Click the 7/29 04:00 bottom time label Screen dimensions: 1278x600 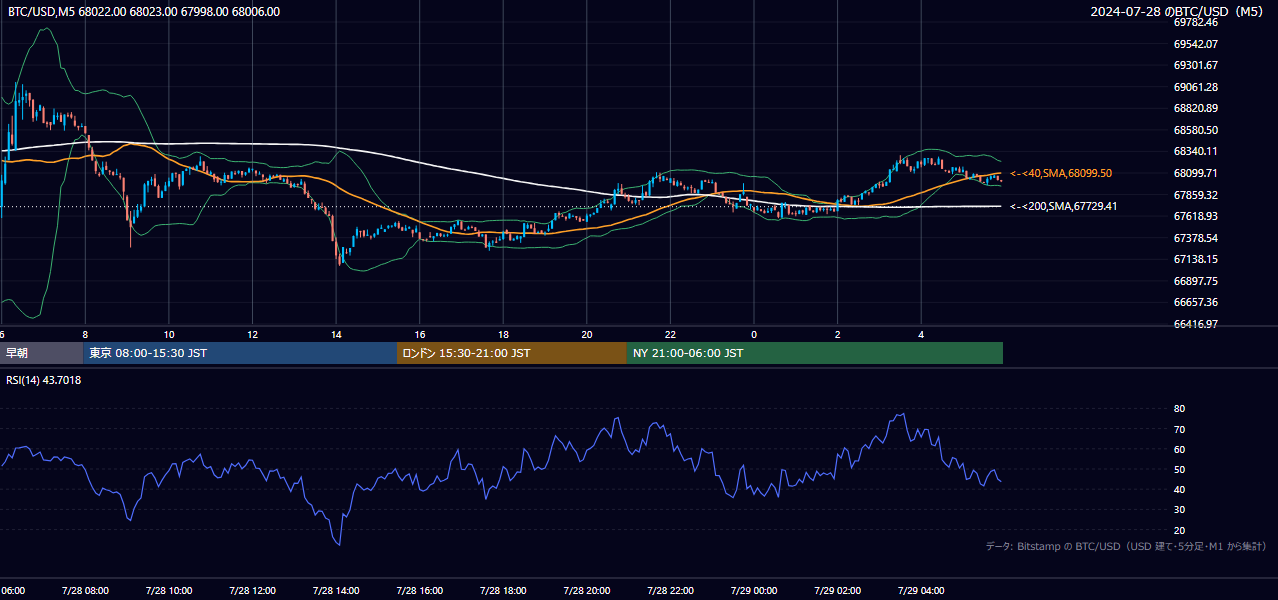tap(921, 590)
